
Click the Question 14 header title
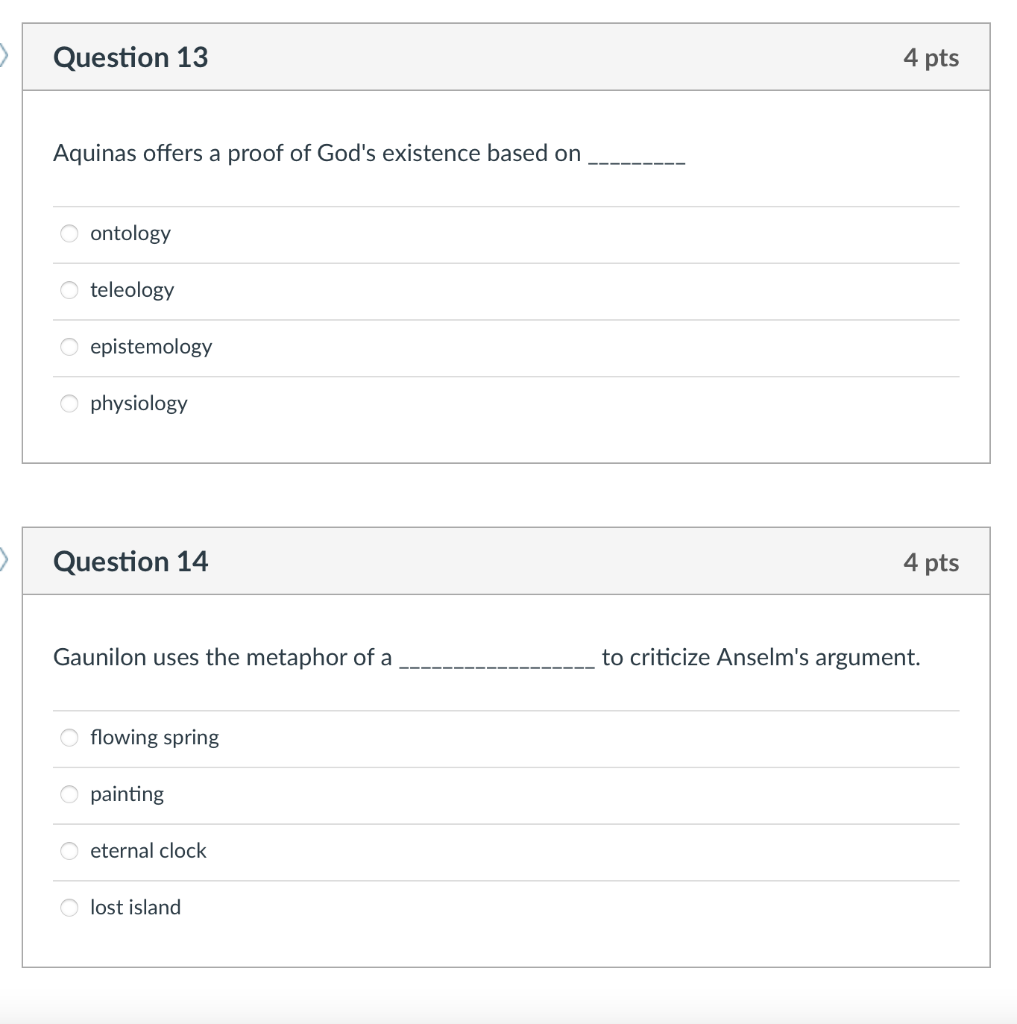(x=130, y=561)
